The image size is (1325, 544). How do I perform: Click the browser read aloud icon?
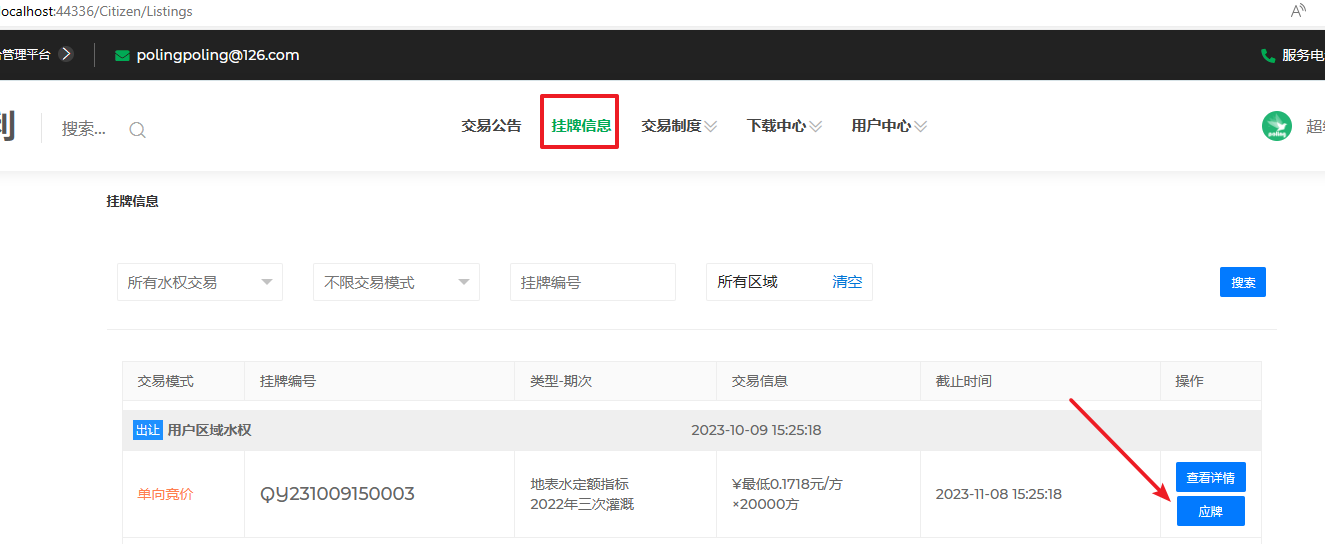pos(1298,11)
